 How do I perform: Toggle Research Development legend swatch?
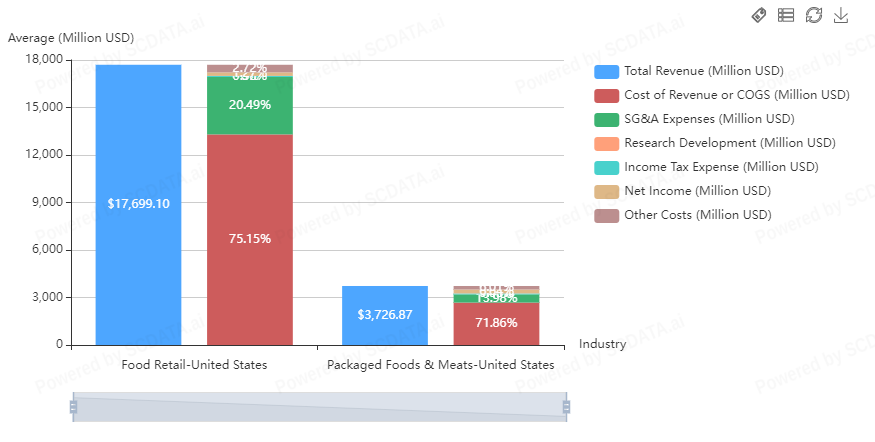pos(606,143)
